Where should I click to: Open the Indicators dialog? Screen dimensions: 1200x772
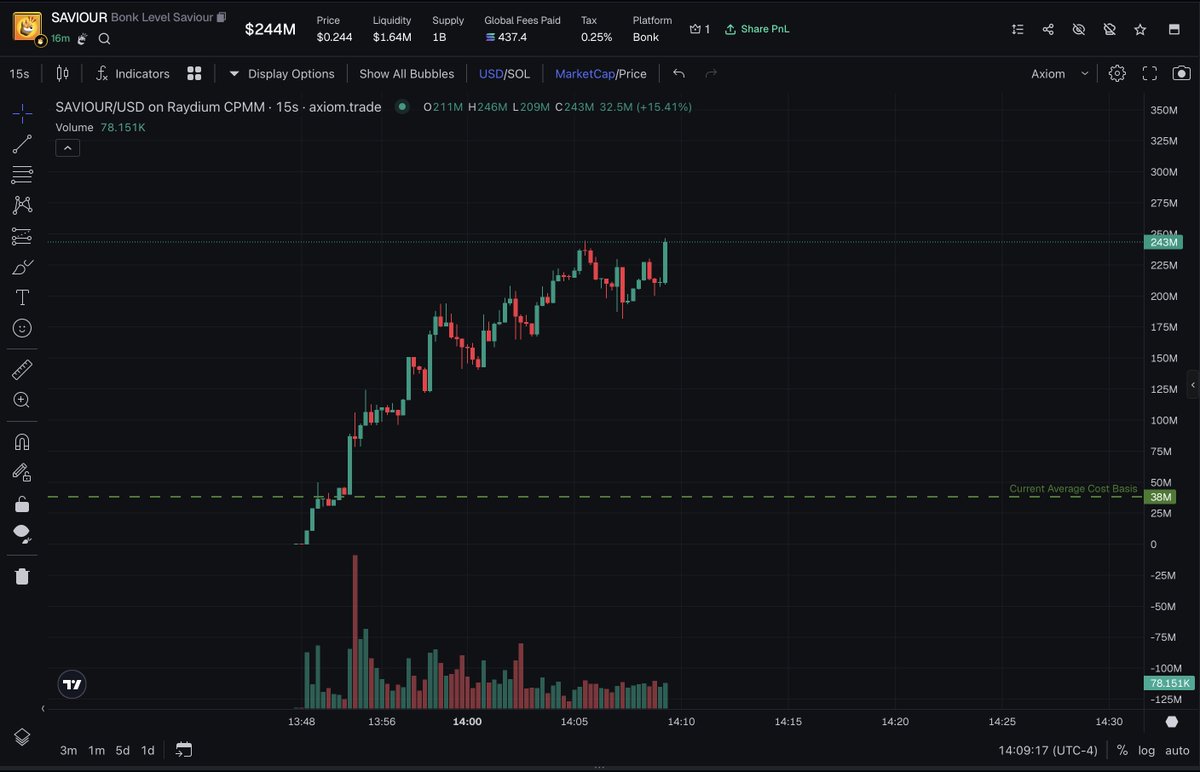133,74
